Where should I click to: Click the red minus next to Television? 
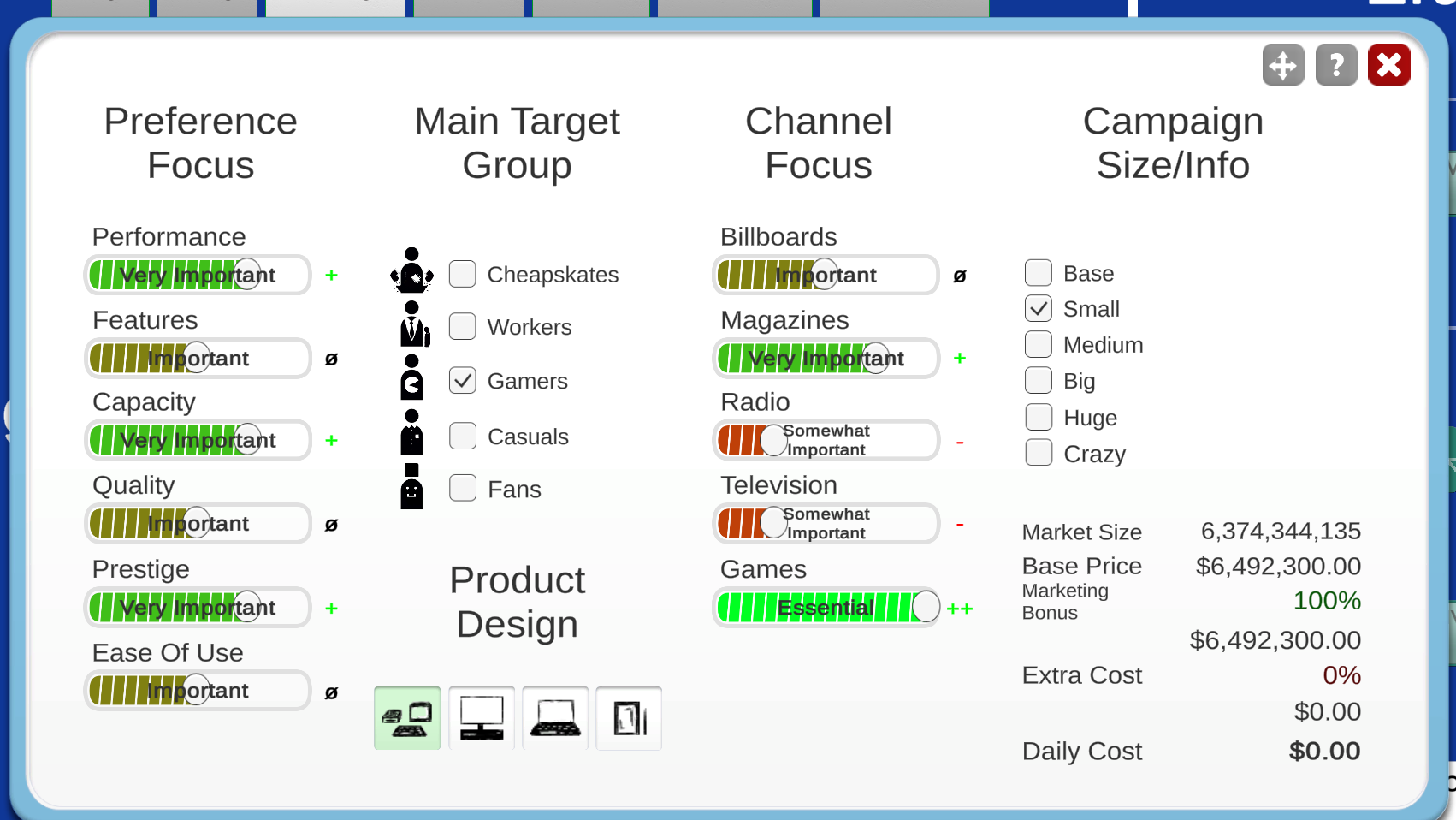pyautogui.click(x=960, y=524)
